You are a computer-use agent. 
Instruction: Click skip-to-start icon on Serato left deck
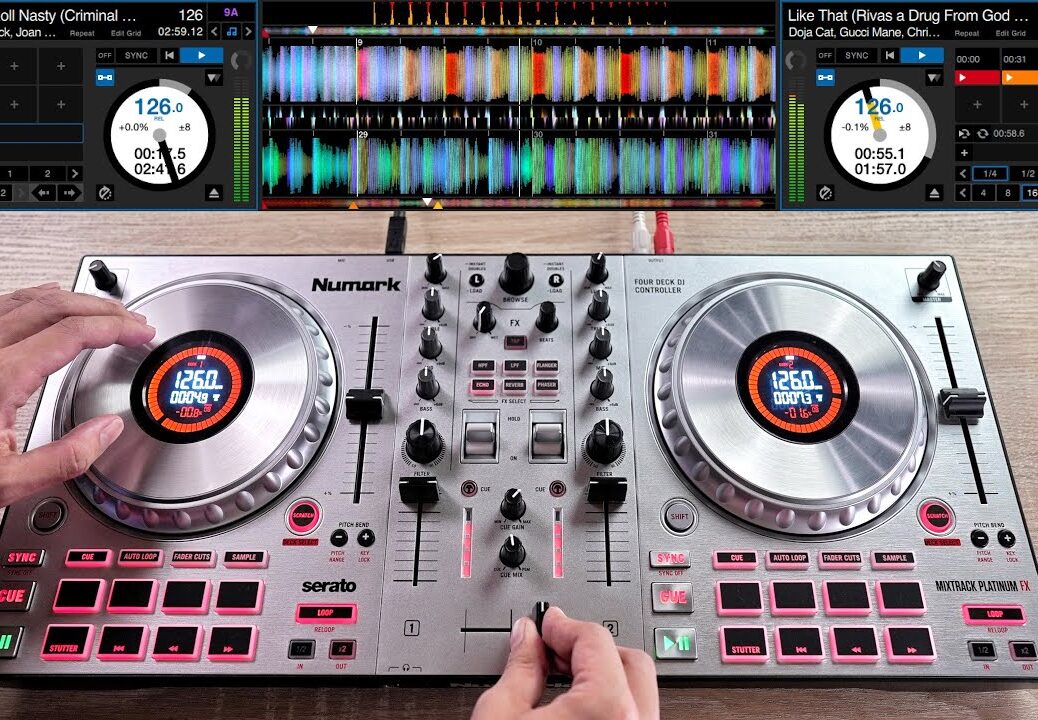[169, 56]
